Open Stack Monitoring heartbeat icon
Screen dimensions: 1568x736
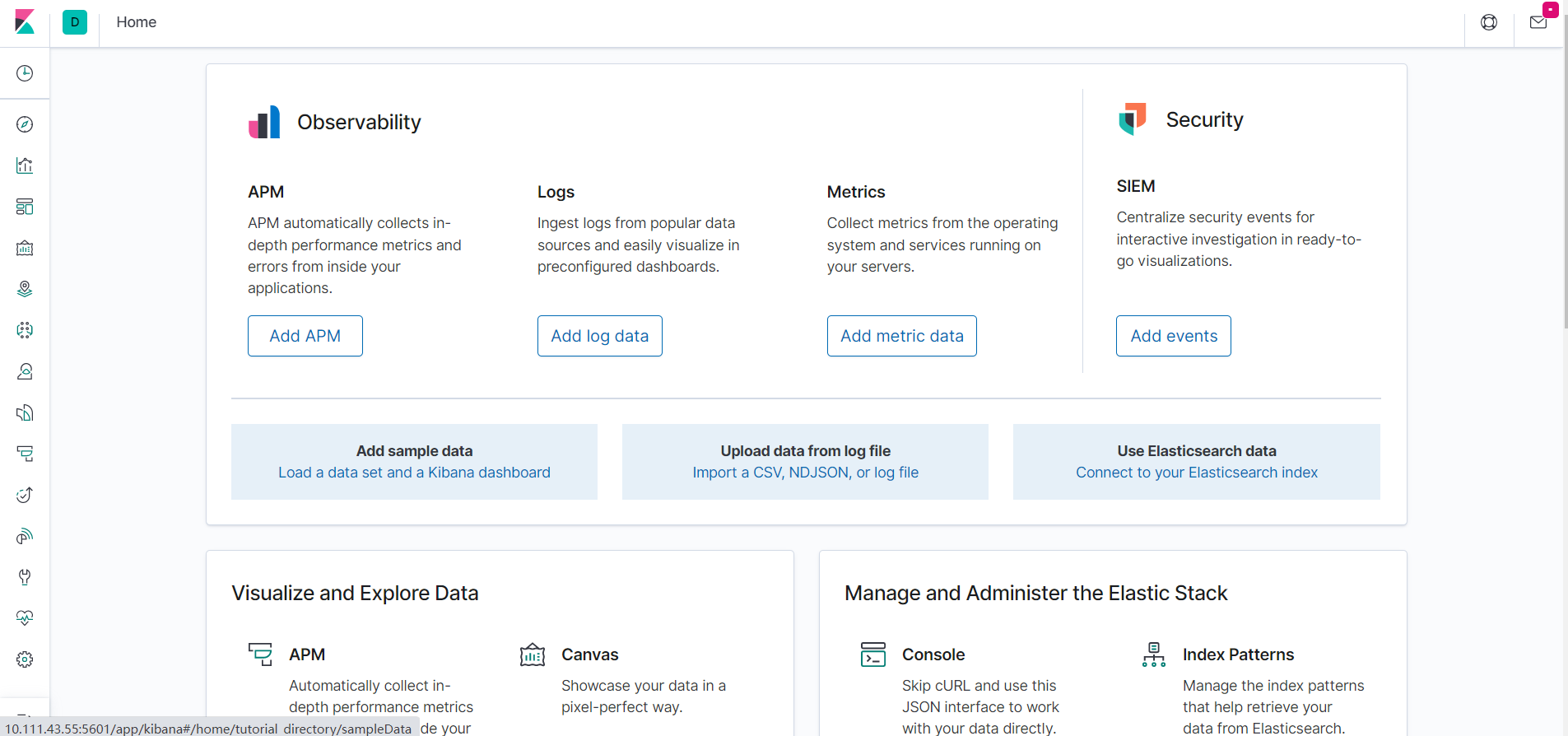(25, 618)
